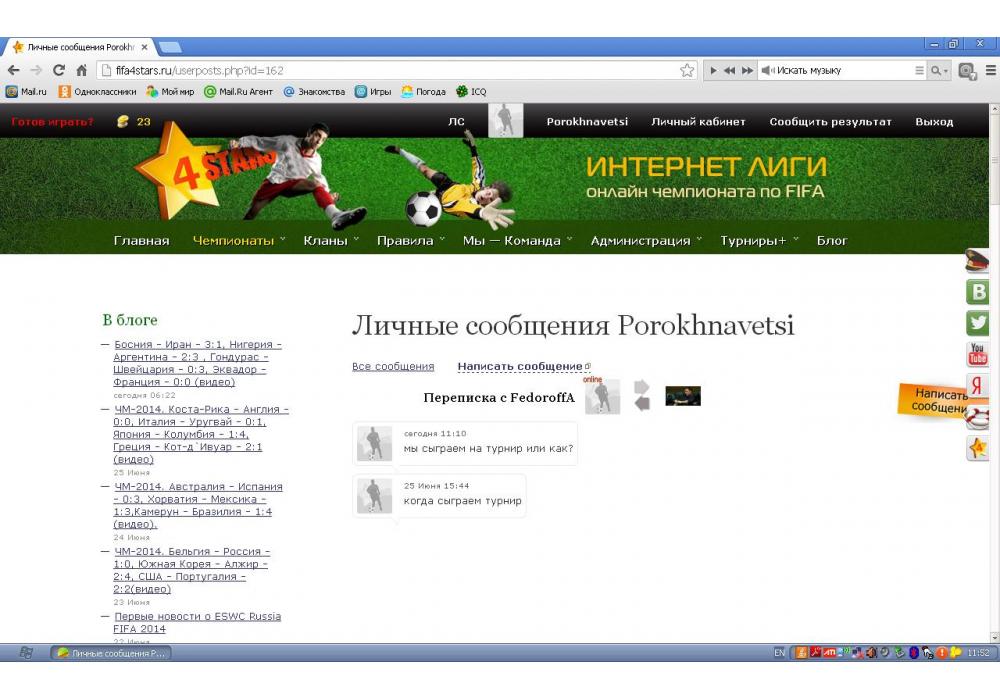Open the Блог menu item
1000x700 pixels.
point(831,241)
